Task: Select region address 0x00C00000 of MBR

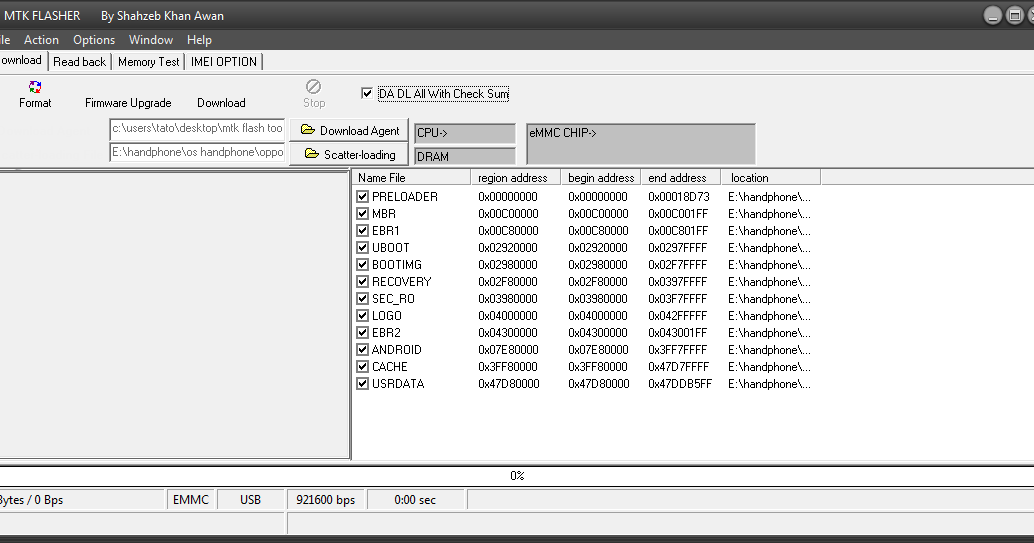Action: (508, 214)
